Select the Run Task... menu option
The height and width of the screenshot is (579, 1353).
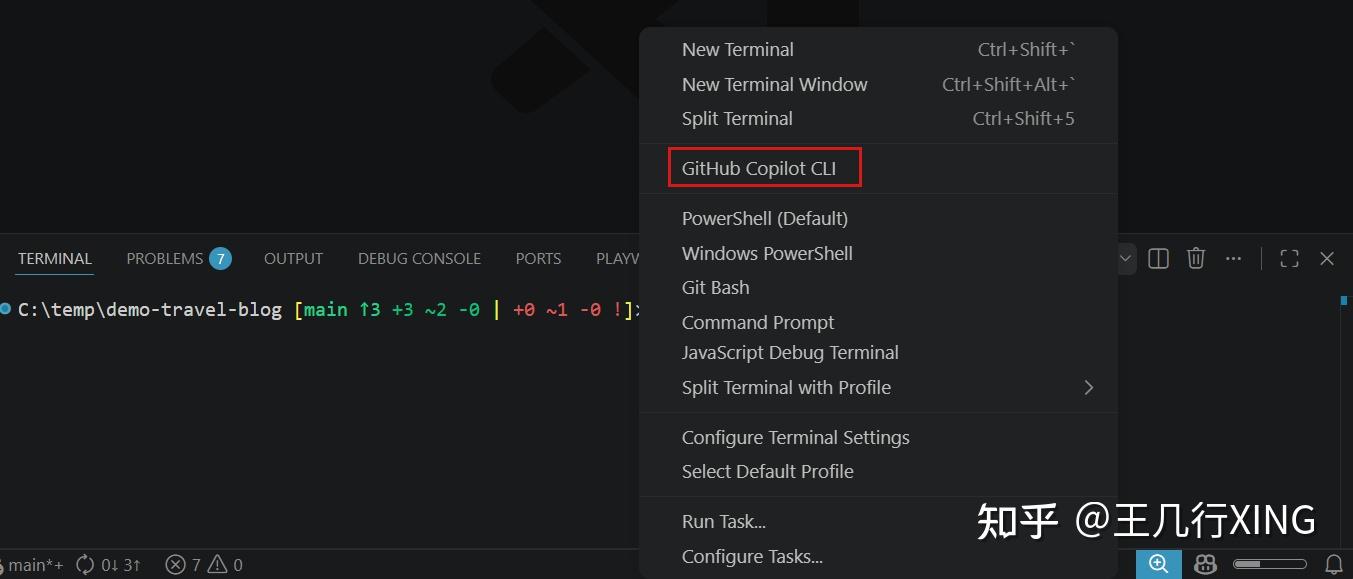(723, 522)
